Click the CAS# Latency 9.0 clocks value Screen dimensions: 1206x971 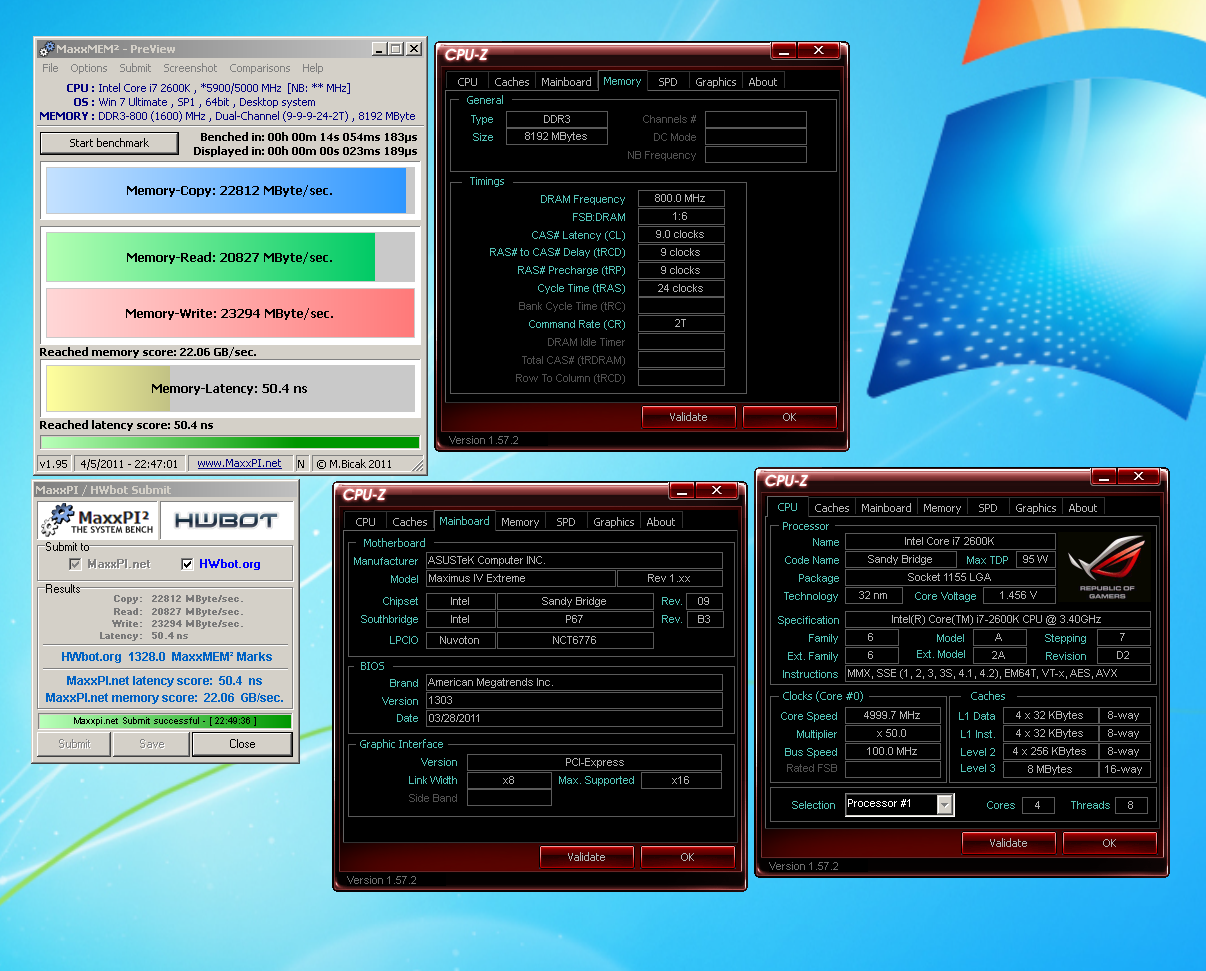pyautogui.click(x=680, y=234)
